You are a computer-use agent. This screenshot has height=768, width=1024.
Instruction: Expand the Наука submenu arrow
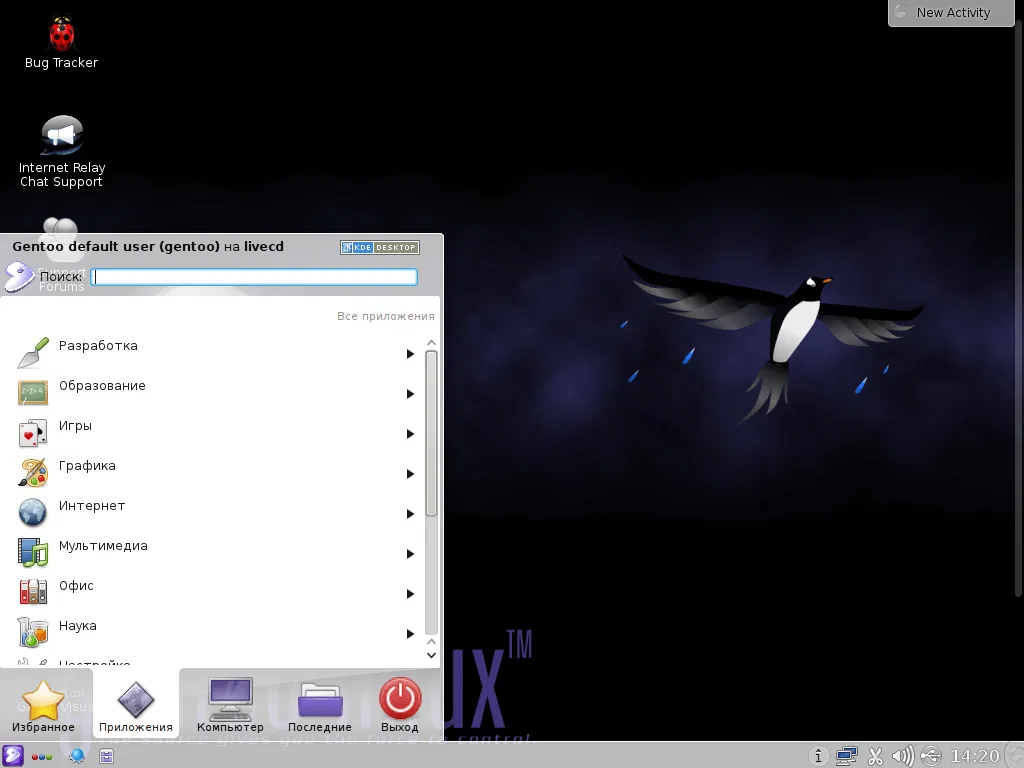[x=410, y=633]
